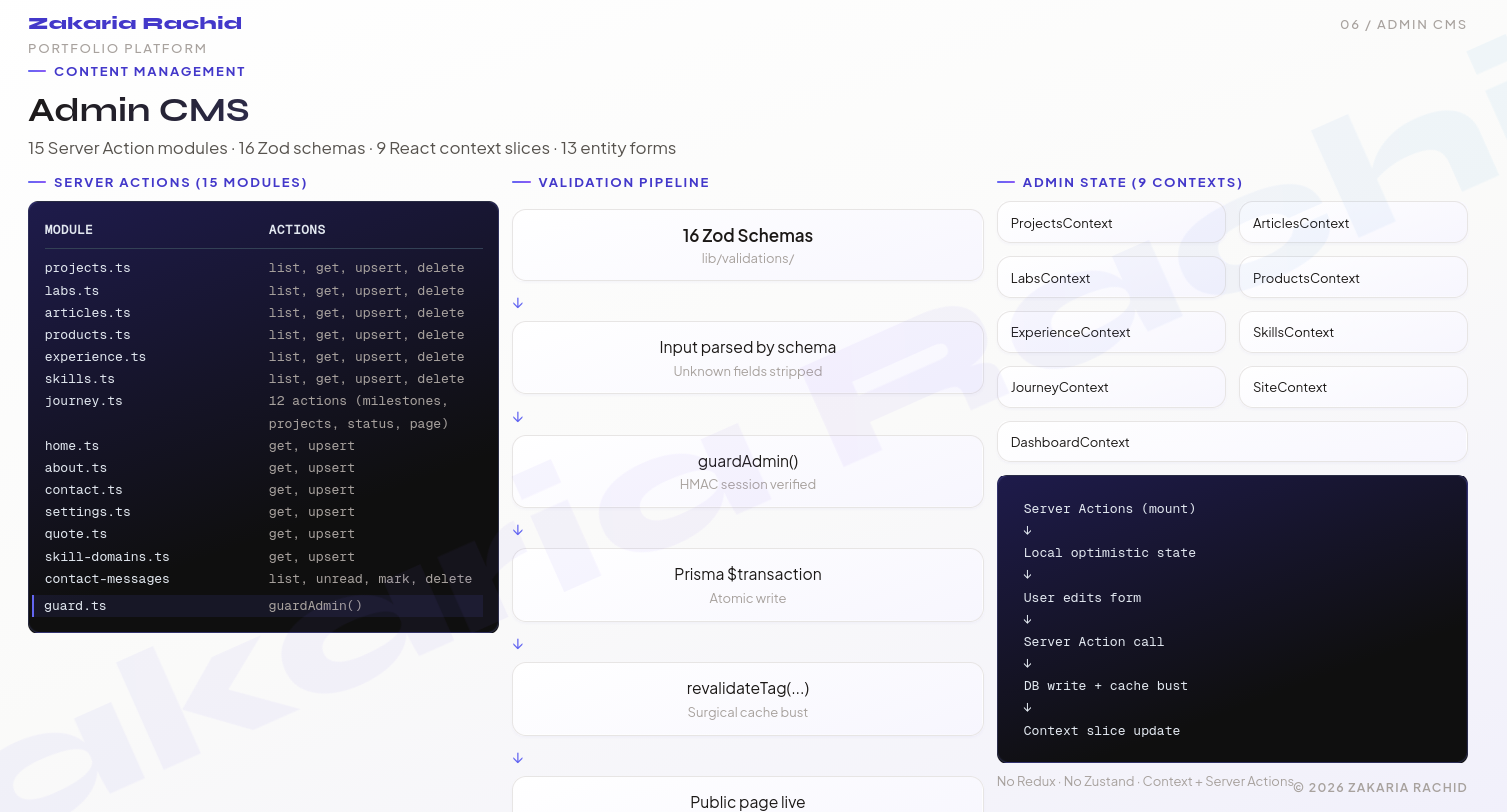
Task: Select the SiteContext card
Action: coord(1353,387)
